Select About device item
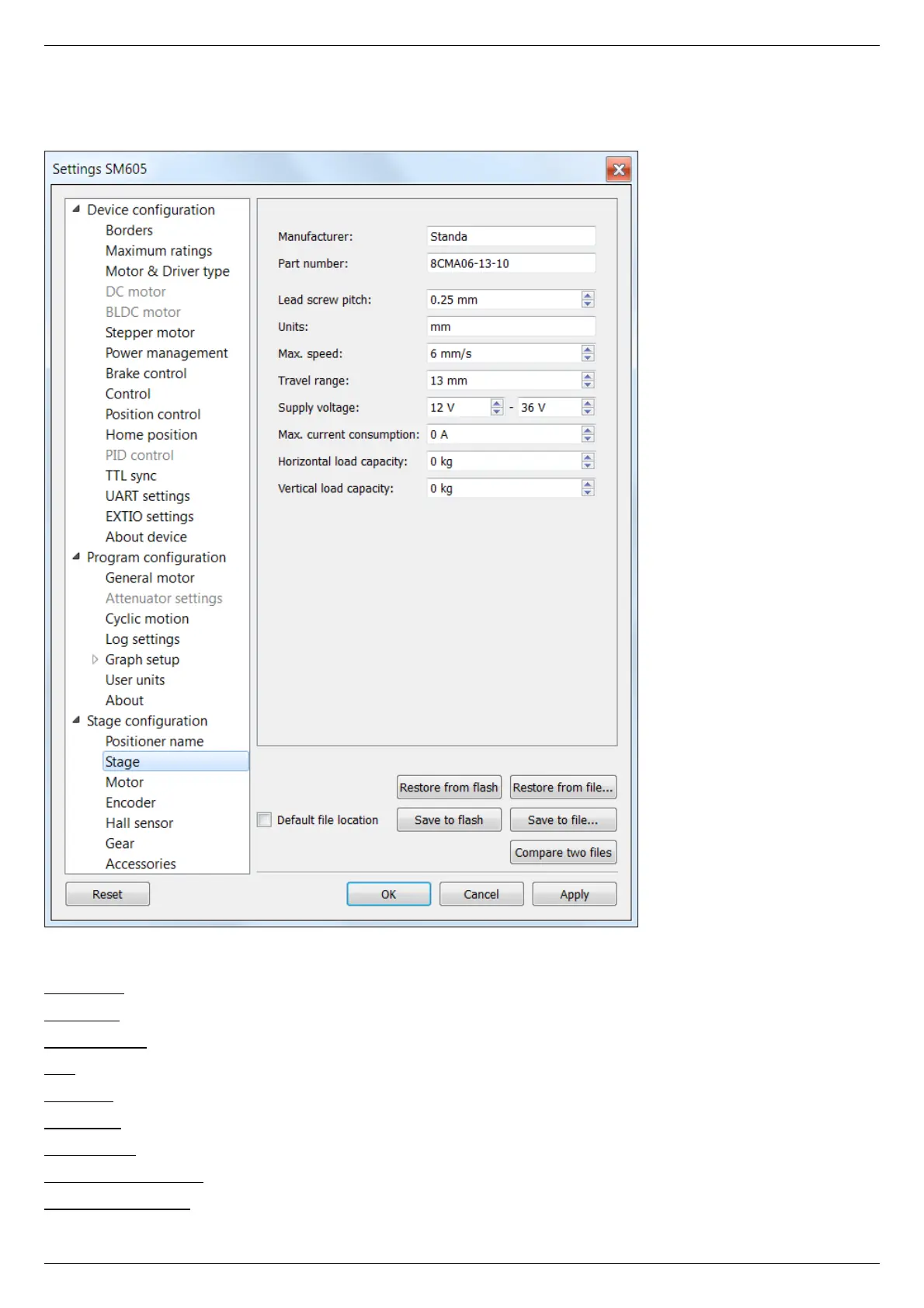The height and width of the screenshot is (1308, 924). coord(146,537)
